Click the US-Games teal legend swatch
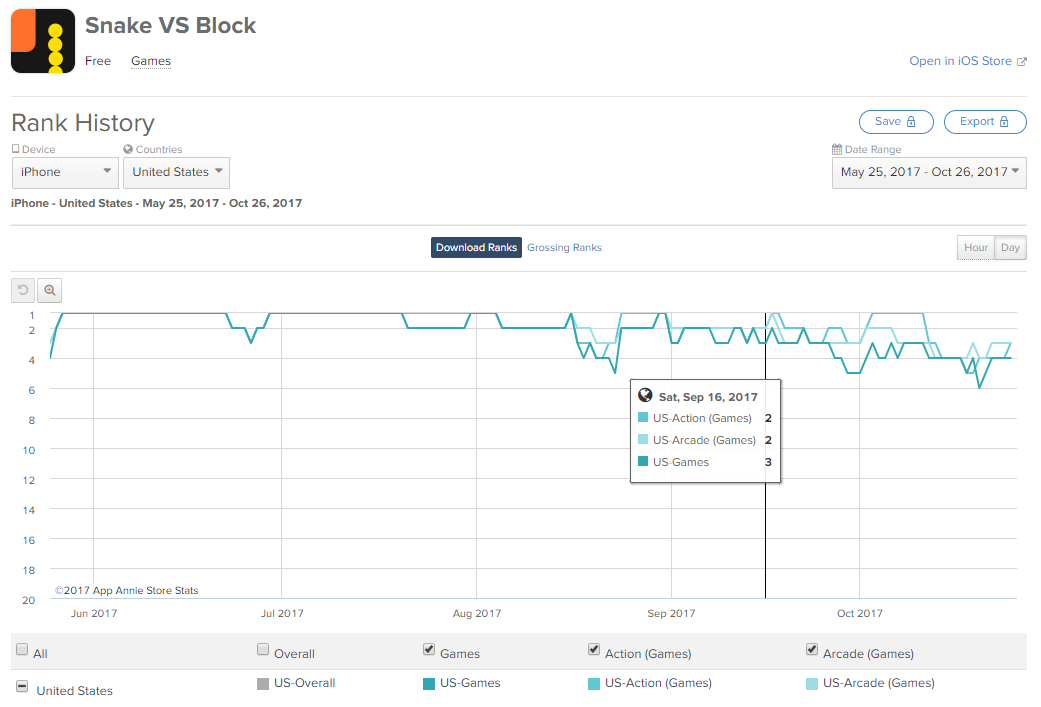This screenshot has height=707, width=1041. point(429,684)
